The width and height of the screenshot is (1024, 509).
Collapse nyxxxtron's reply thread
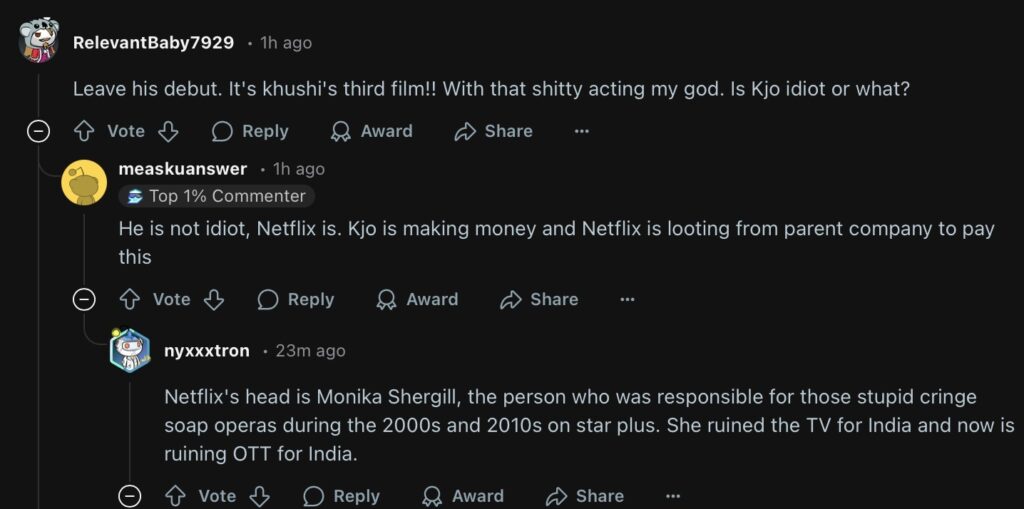pyautogui.click(x=129, y=496)
